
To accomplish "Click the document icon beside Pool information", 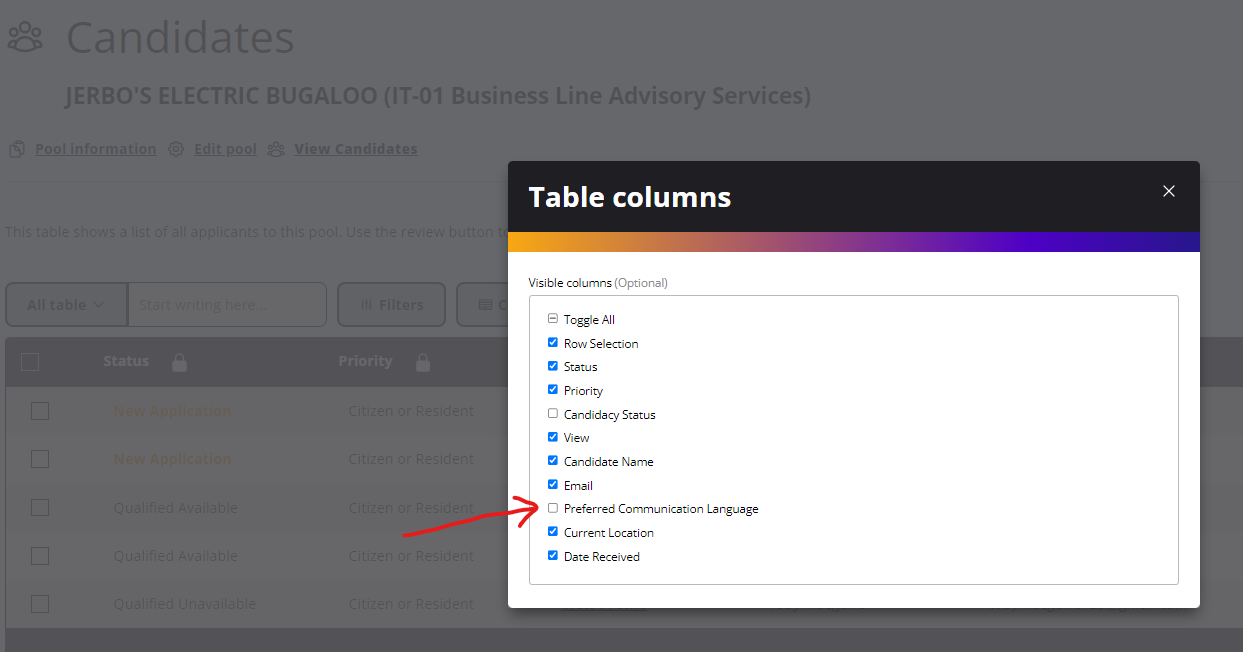I will click(15, 148).
